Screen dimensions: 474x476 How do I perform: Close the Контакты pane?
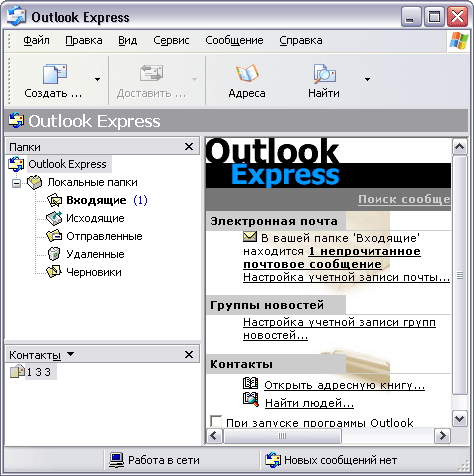pyautogui.click(x=189, y=354)
